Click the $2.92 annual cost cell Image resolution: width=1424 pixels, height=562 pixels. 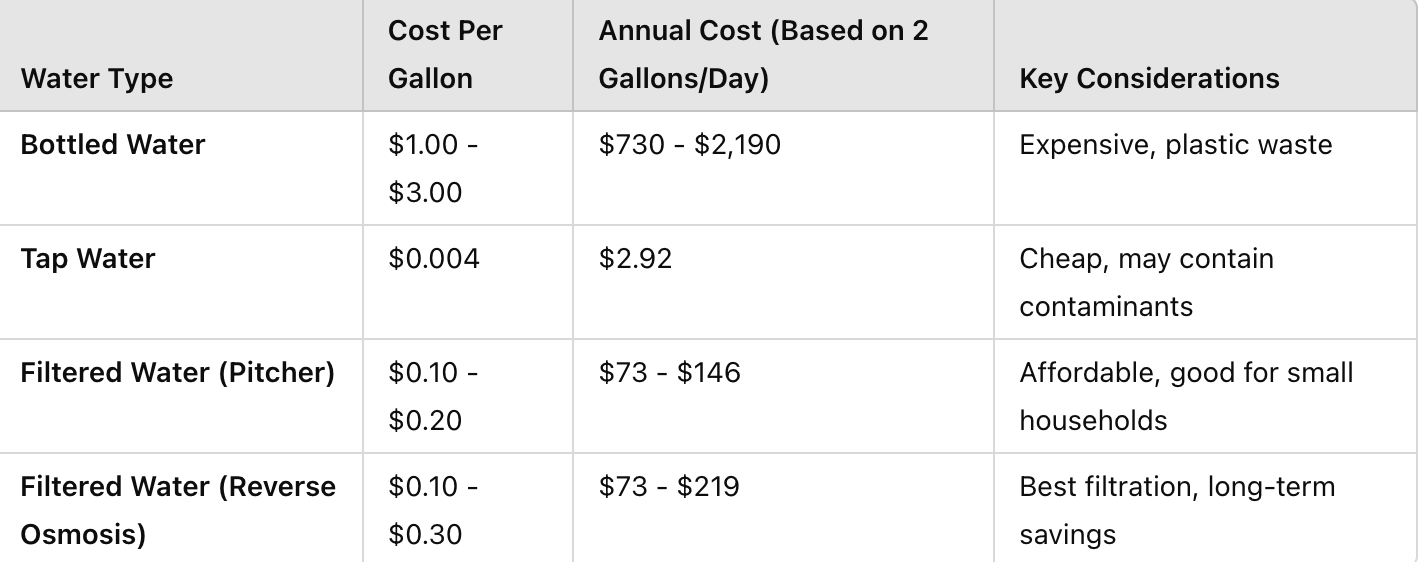pos(635,259)
